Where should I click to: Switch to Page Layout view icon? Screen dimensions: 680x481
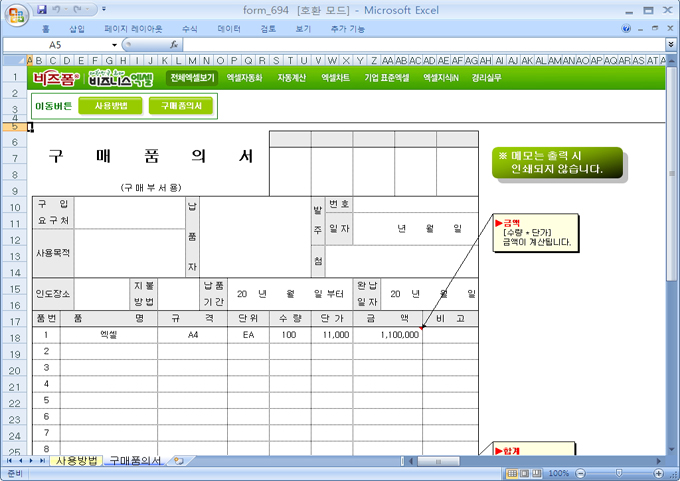point(525,473)
